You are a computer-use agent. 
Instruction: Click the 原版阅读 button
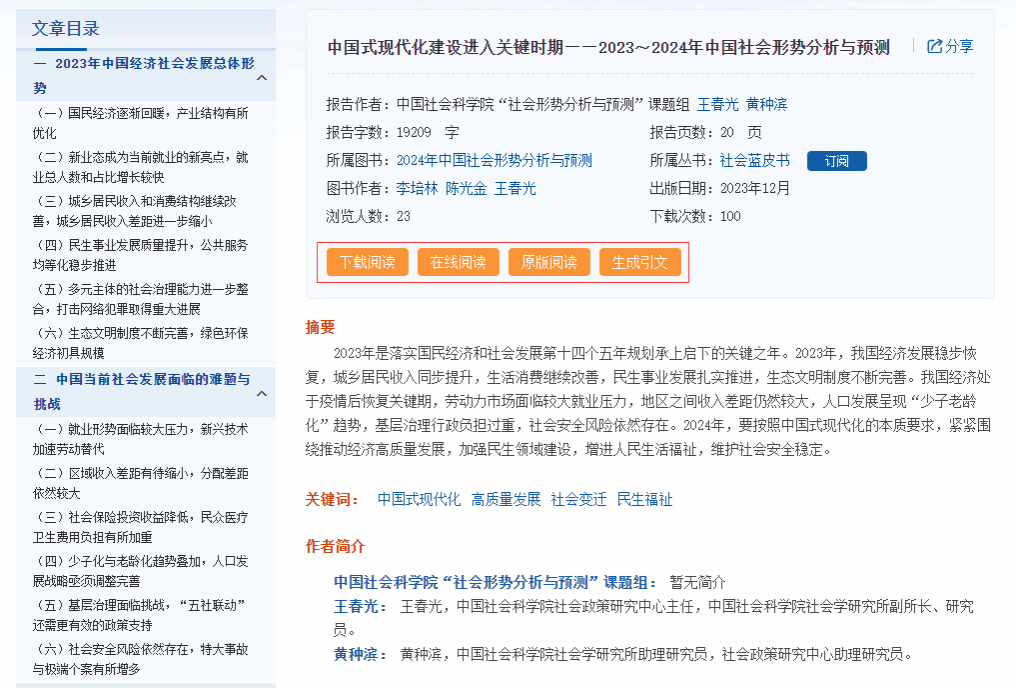tap(549, 262)
